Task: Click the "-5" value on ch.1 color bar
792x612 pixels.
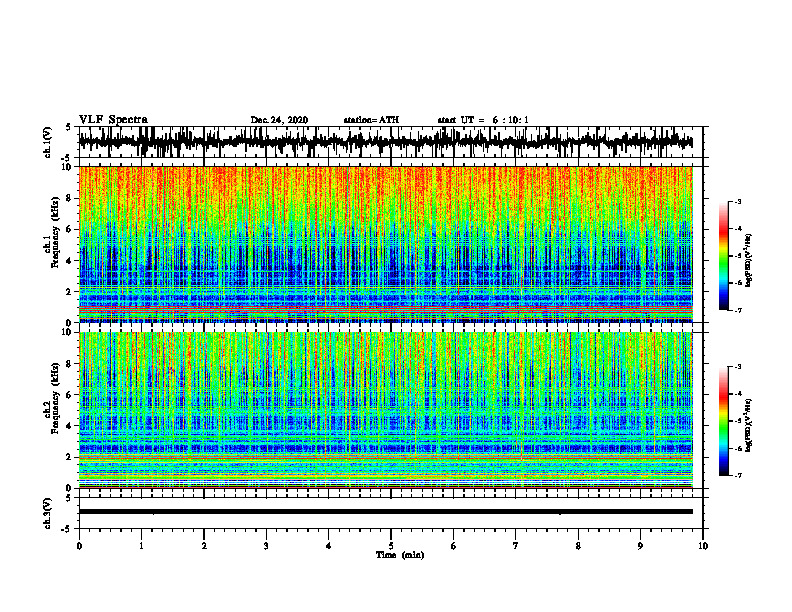Action: 737,256
